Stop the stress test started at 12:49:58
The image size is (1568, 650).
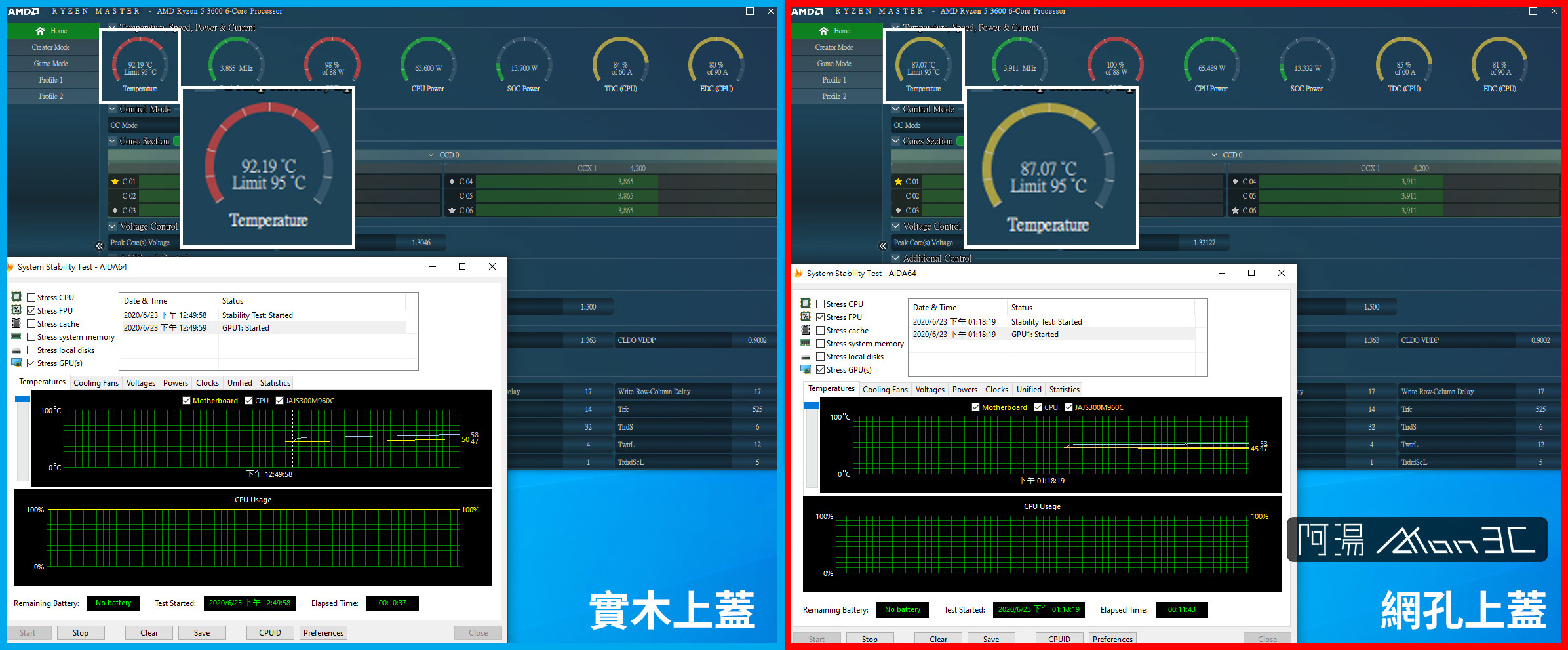[x=81, y=633]
